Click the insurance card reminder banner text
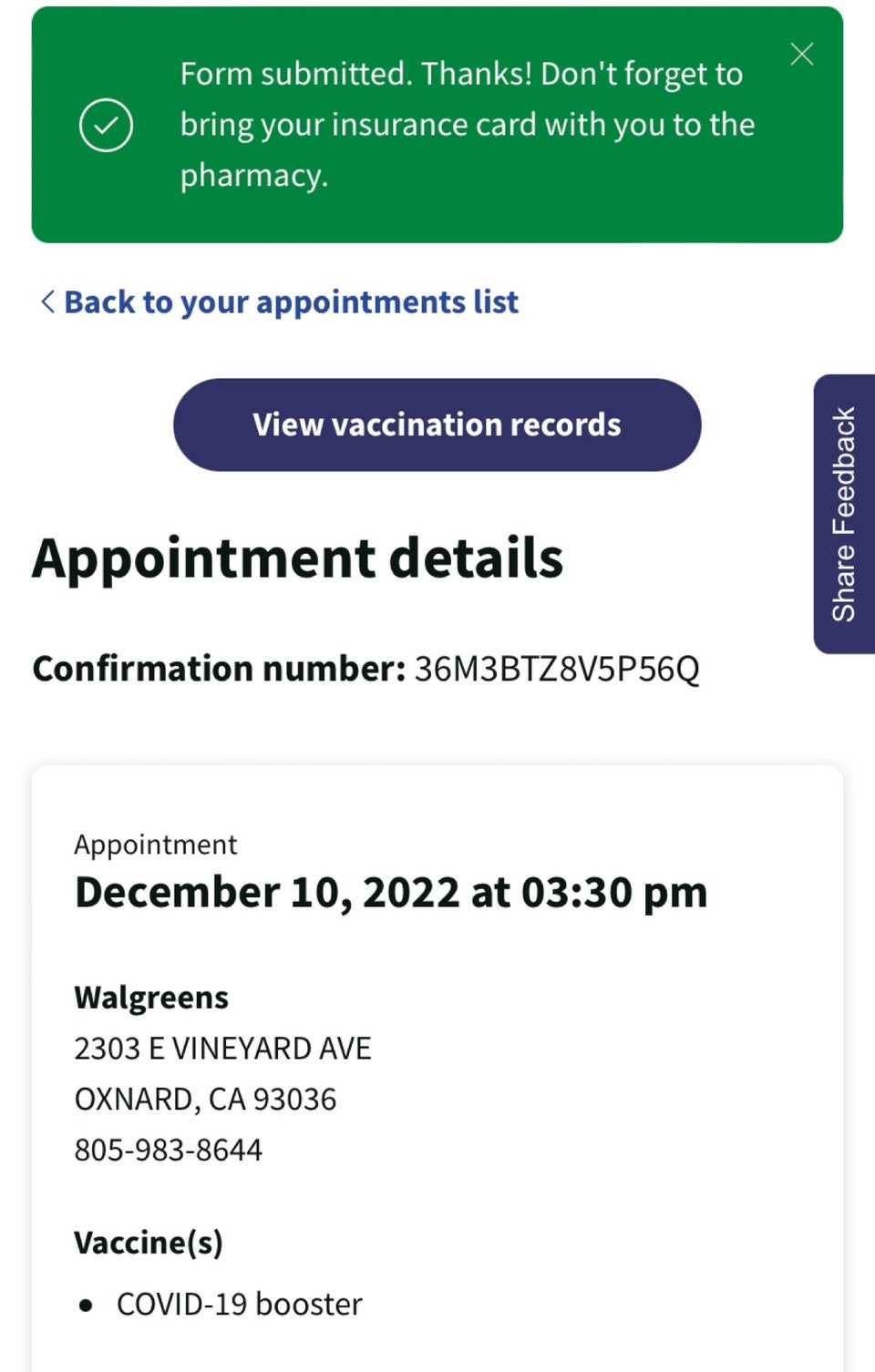Viewport: 875px width, 1372px height. (x=468, y=125)
